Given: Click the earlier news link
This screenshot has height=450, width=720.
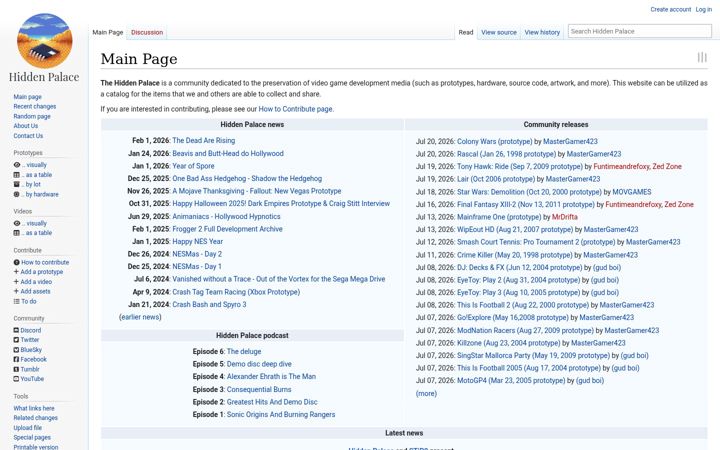Looking at the screenshot, I should point(140,317).
